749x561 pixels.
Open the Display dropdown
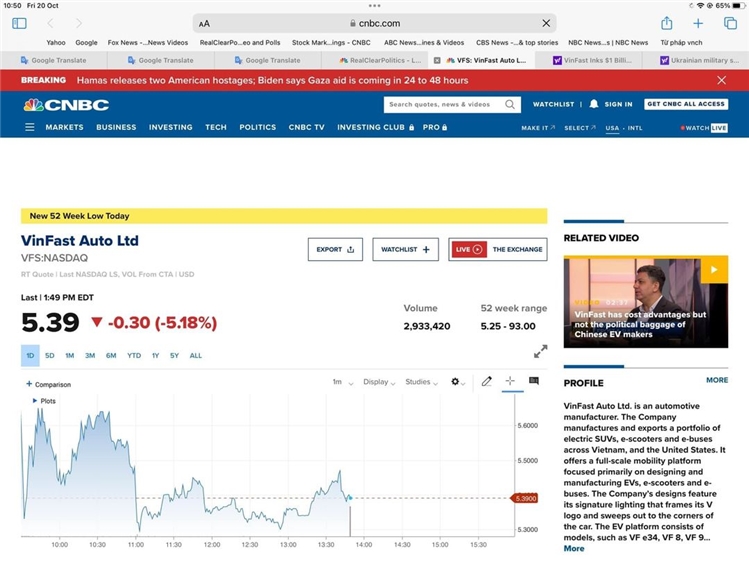pyautogui.click(x=379, y=382)
